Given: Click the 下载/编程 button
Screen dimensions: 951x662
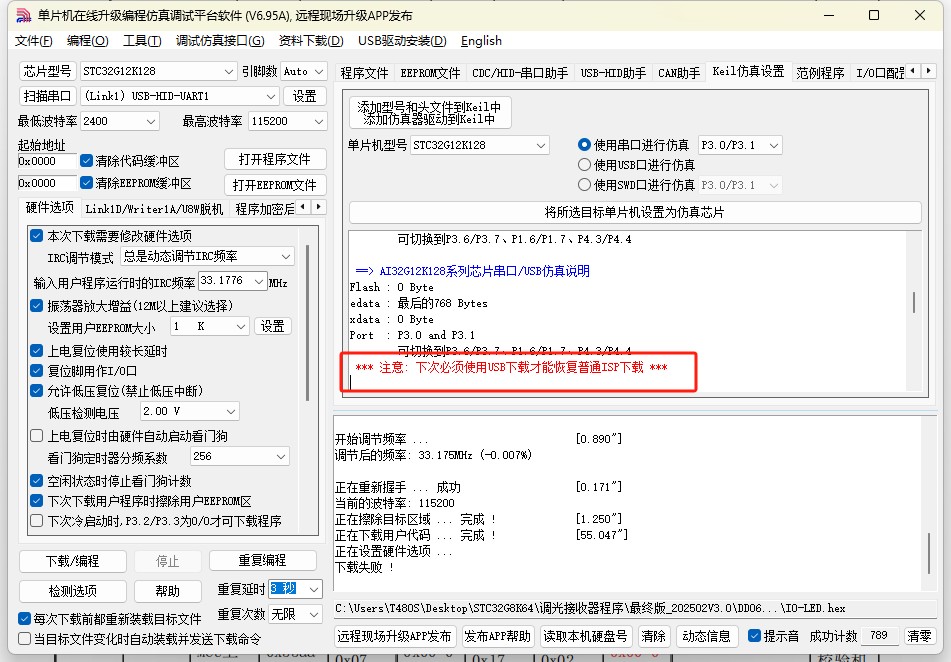Looking at the screenshot, I should click(73, 561).
